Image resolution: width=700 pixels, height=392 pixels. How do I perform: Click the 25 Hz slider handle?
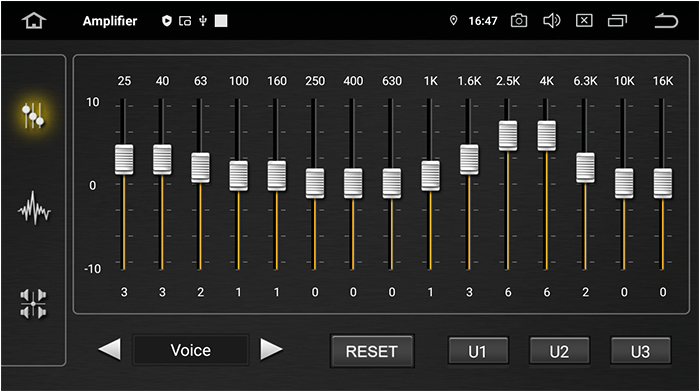pyautogui.click(x=124, y=159)
